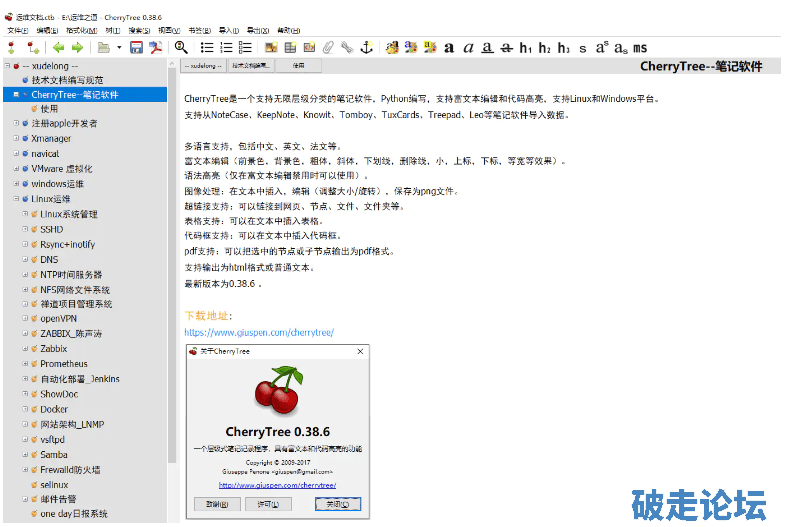Open the dropdown arrow next to folder icon
The height and width of the screenshot is (527, 786).
coord(118,47)
